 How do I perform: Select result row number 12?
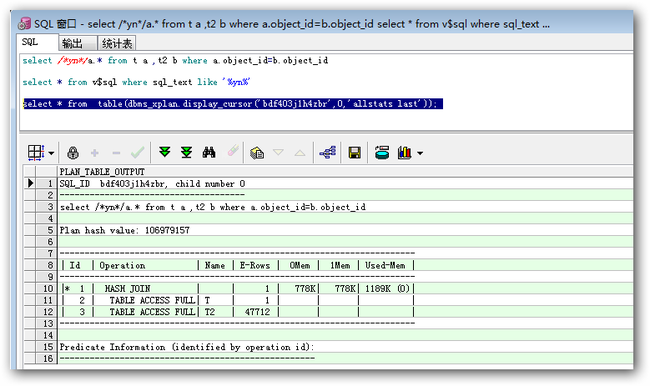(46, 311)
